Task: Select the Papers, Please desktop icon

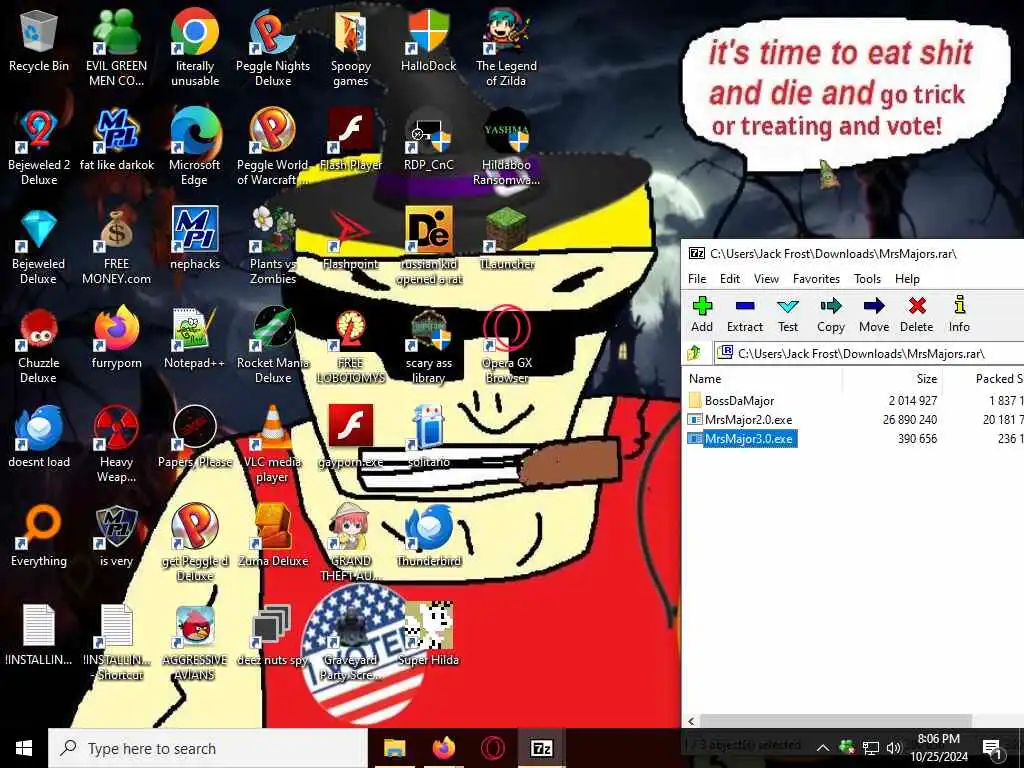Action: [x=195, y=438]
